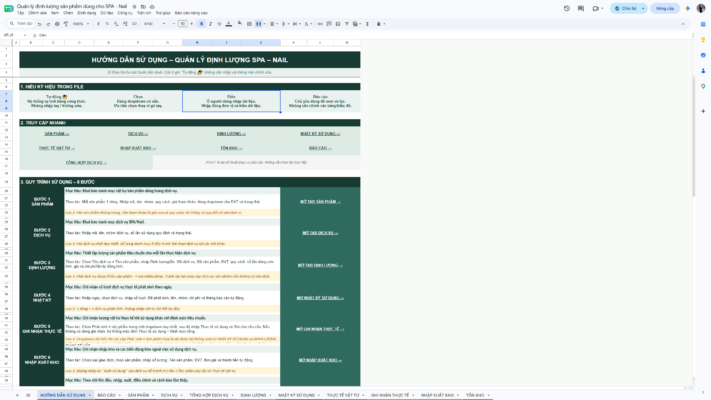Switch to the SẢN PHẨM sheet tab
This screenshot has height=400, width=711.
138,395
